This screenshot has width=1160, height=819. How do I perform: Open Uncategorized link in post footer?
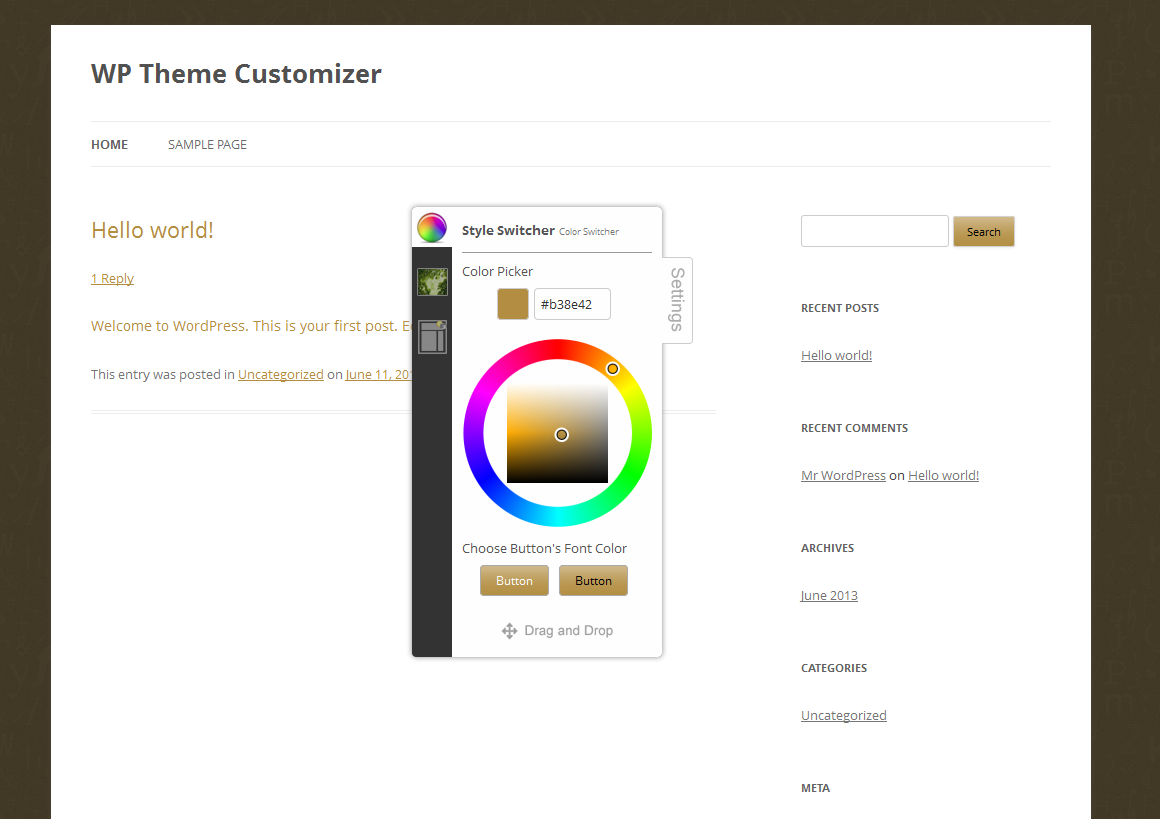[x=280, y=374]
